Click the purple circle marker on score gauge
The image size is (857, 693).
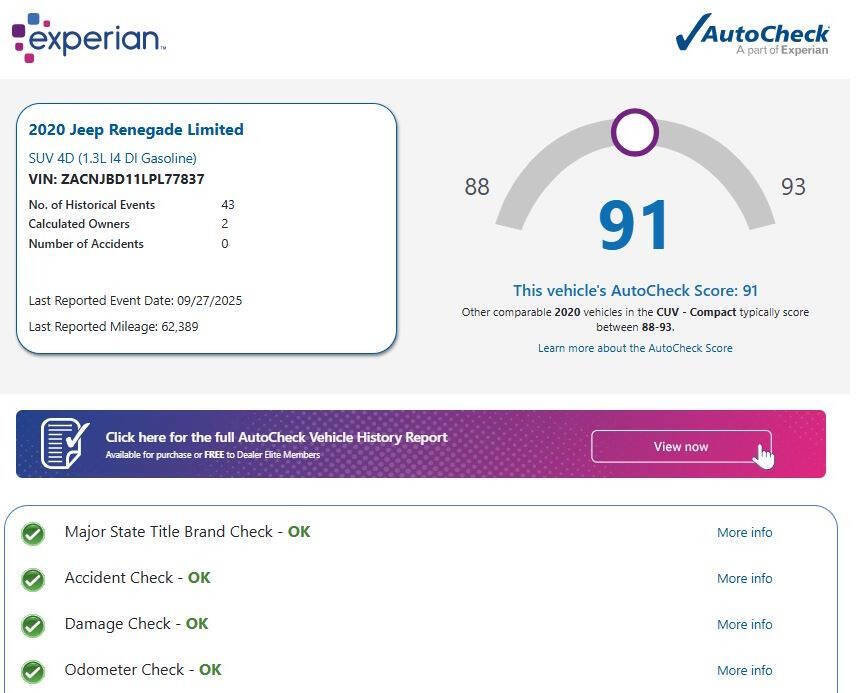[x=634, y=132]
